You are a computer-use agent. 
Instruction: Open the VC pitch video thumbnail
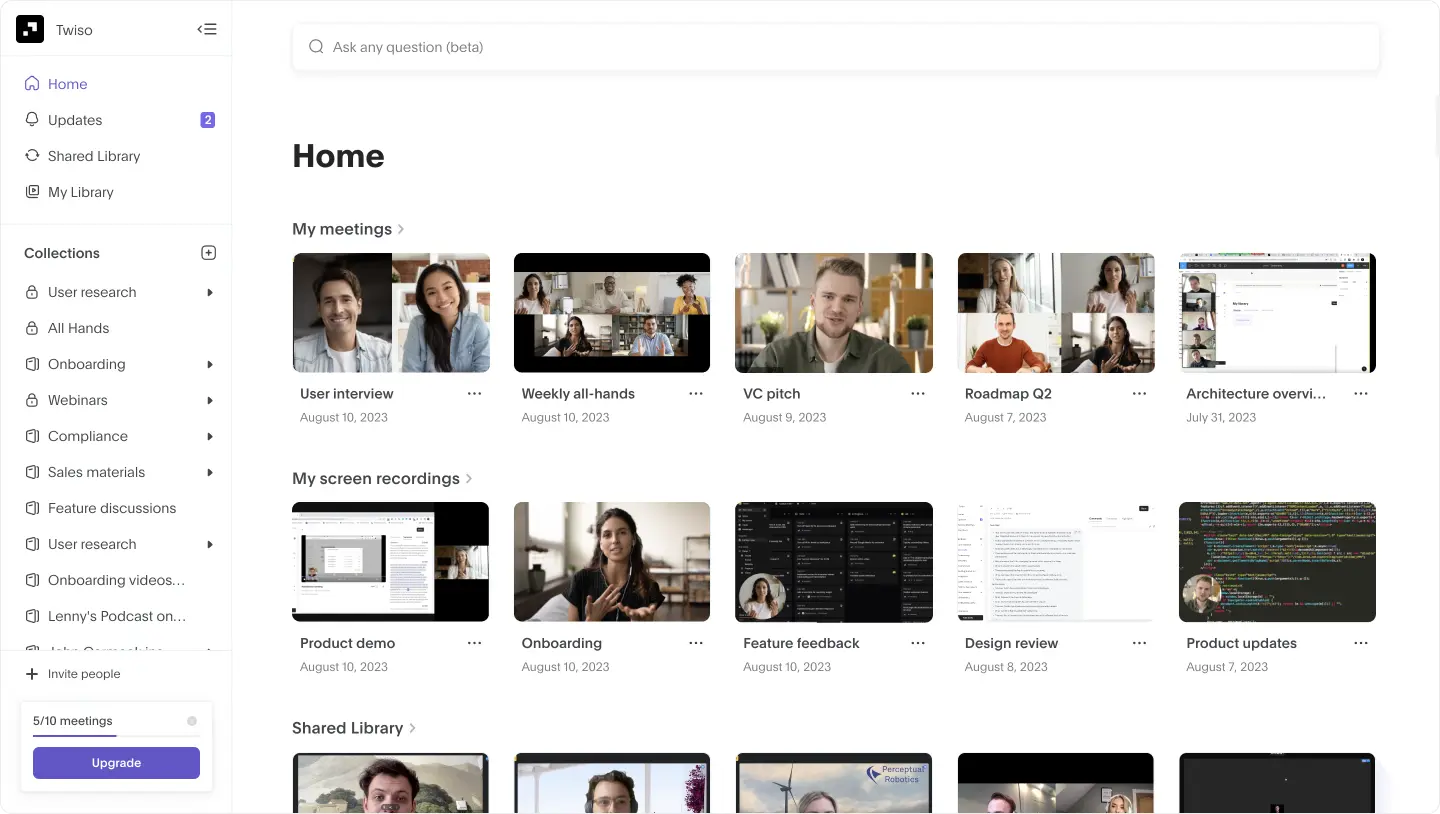click(834, 313)
